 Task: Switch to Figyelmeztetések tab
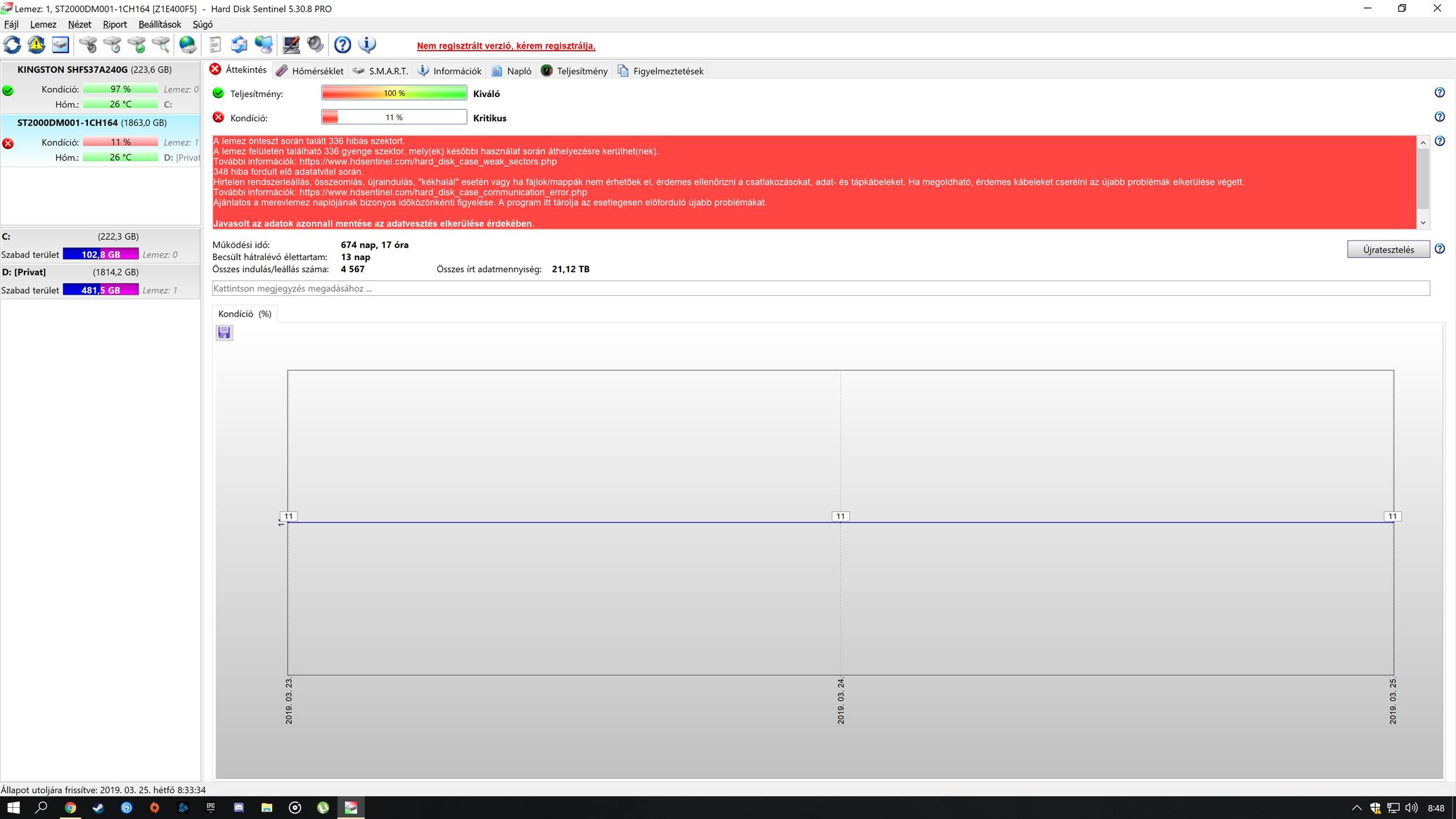click(x=660, y=71)
